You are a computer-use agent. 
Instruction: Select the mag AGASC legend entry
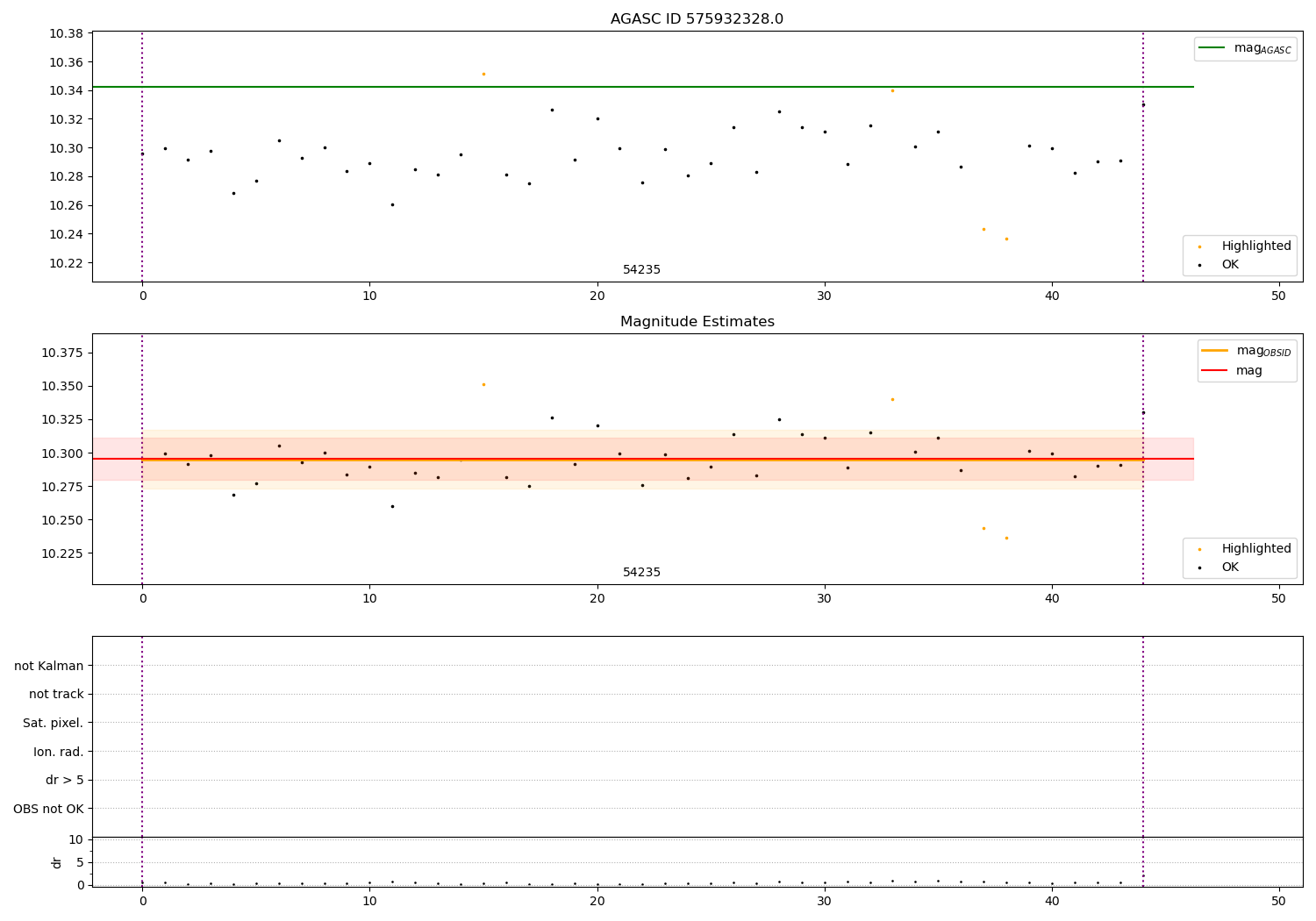pyautogui.click(x=1244, y=48)
